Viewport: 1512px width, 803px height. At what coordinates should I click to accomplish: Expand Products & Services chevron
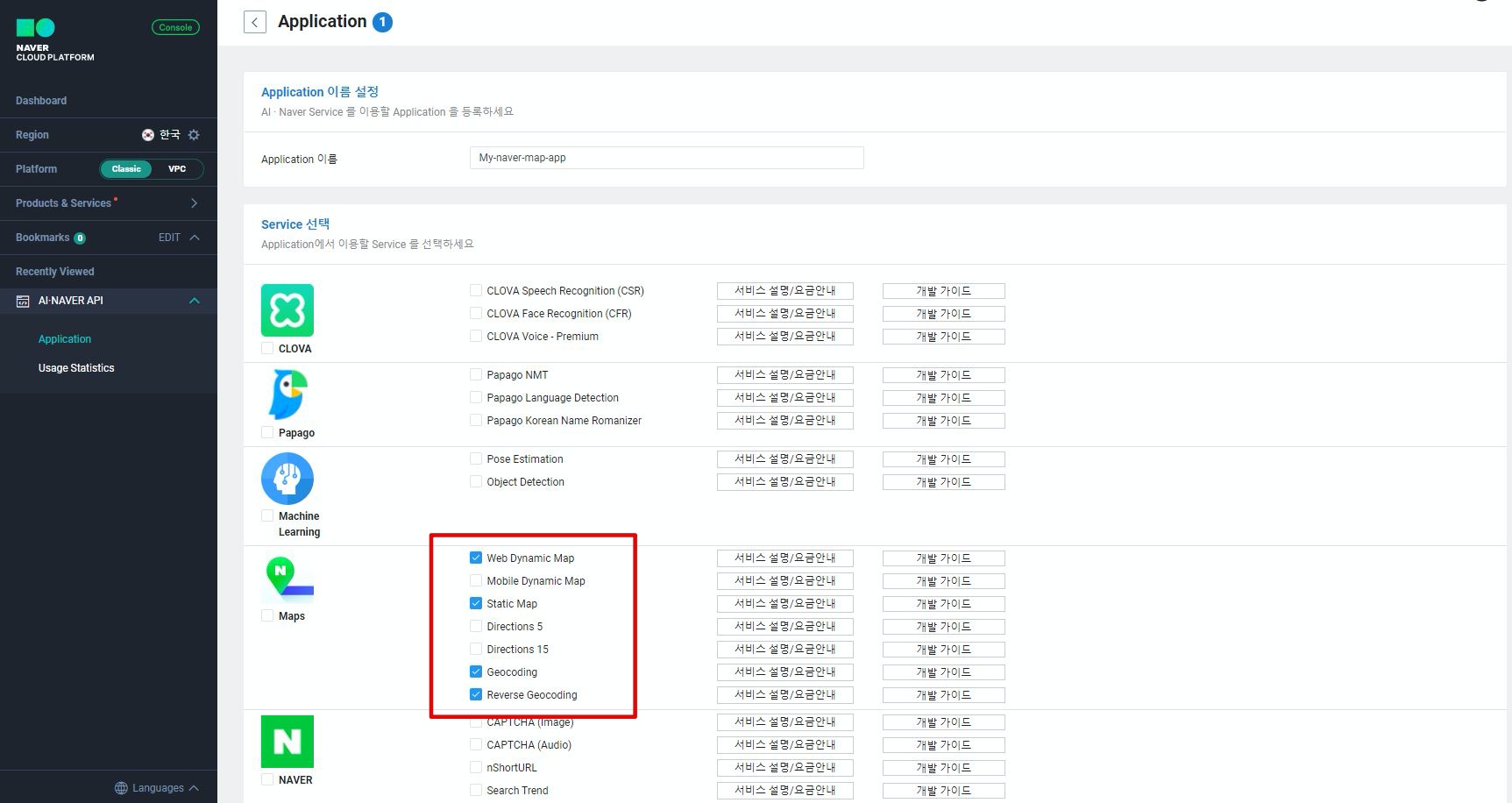194,203
